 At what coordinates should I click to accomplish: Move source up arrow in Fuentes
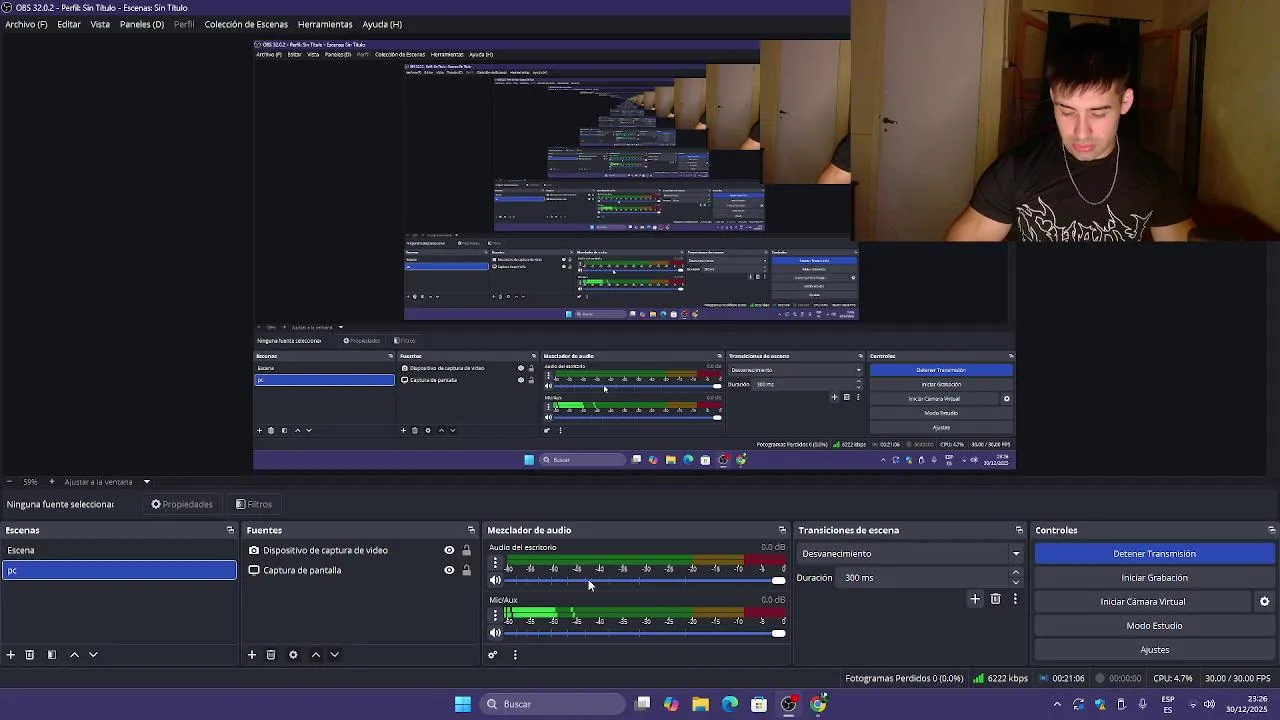pyautogui.click(x=316, y=655)
